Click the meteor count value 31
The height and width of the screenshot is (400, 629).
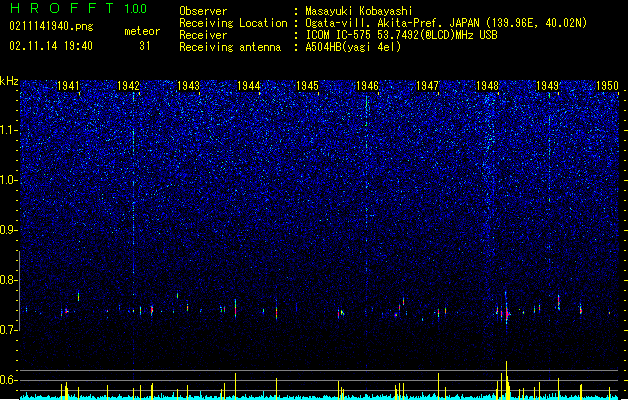(x=145, y=46)
